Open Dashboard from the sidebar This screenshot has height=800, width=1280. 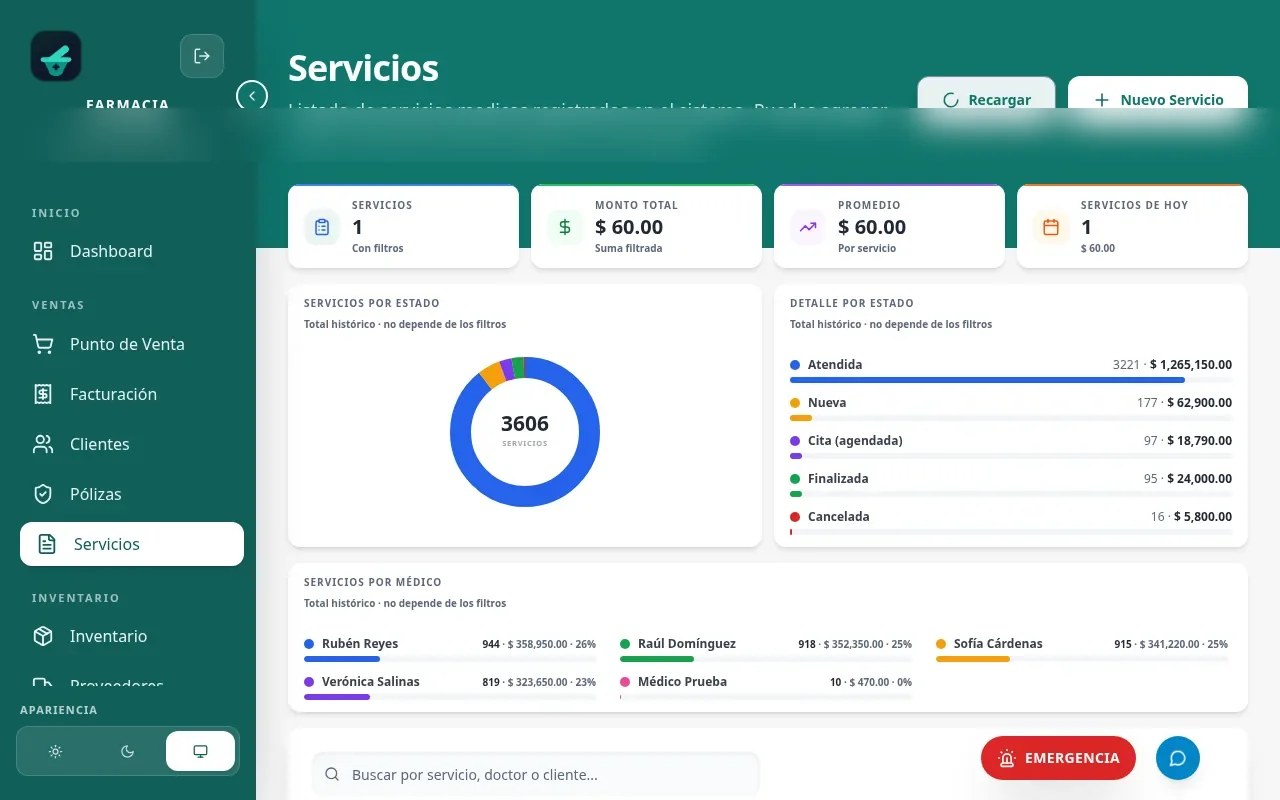(x=132, y=251)
